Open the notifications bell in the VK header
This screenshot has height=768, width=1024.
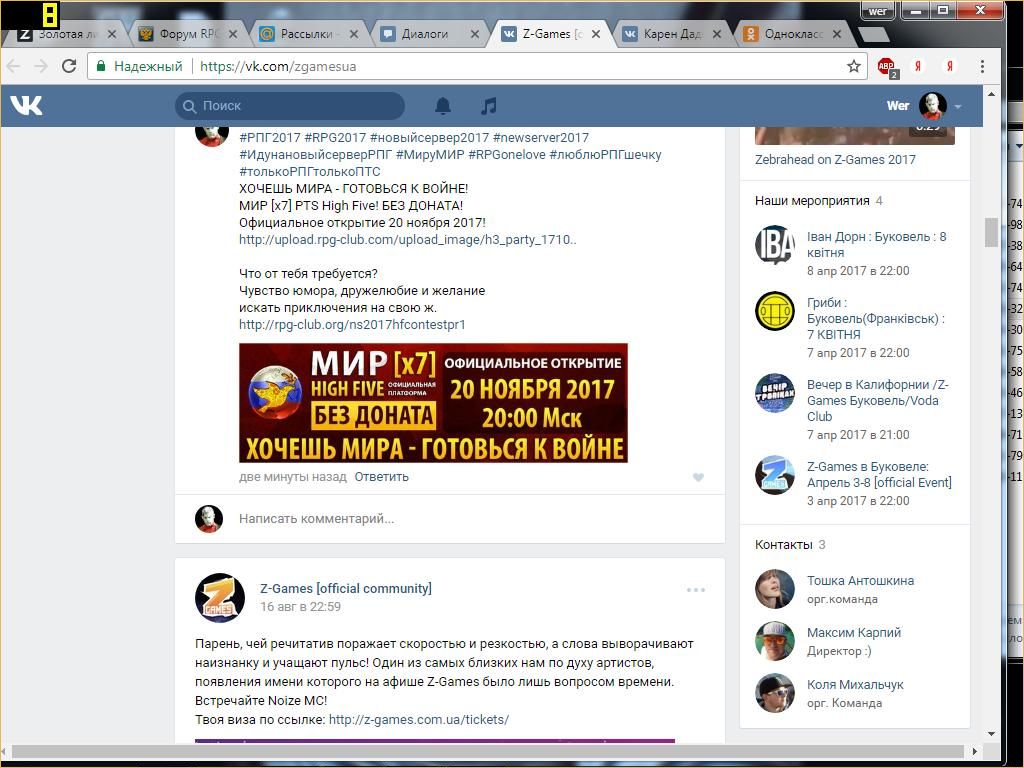(x=443, y=106)
